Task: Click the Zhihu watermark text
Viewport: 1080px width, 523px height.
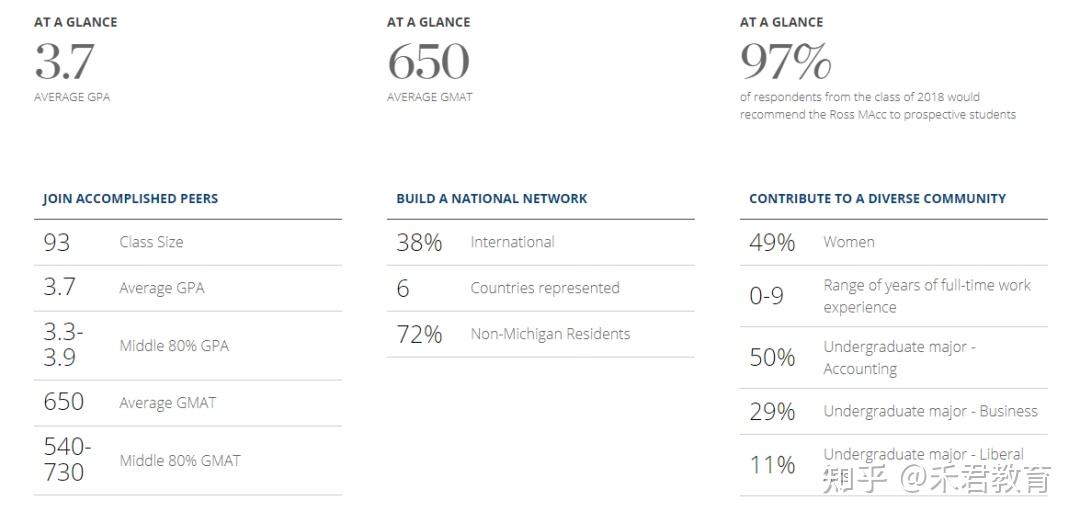Action: pos(937,479)
